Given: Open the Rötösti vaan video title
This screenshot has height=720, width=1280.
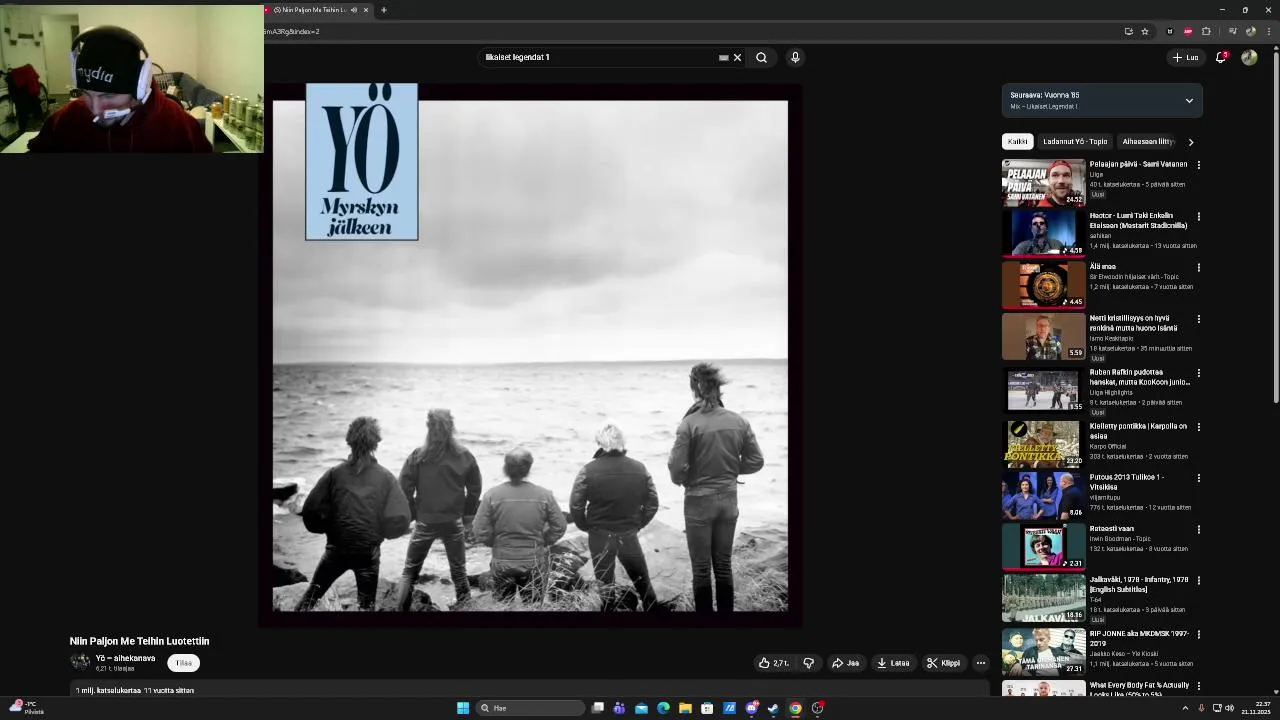Looking at the screenshot, I should tap(1111, 529).
